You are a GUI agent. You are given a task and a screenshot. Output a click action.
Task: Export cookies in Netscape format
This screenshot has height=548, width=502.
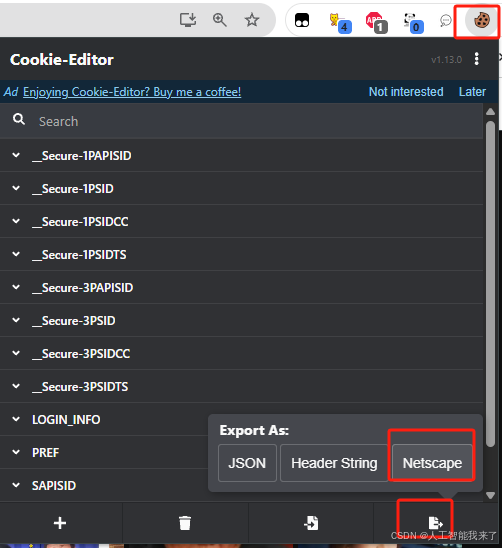pyautogui.click(x=432, y=463)
